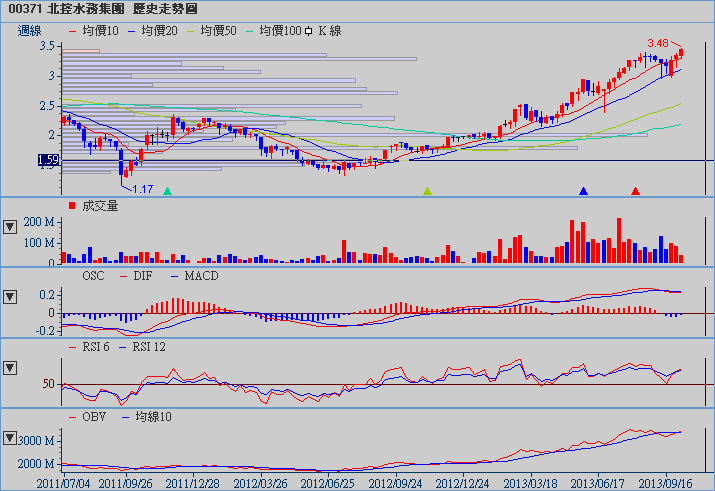This screenshot has width=715, height=491.
Task: Click the 1.59 price level marker
Action: click(x=48, y=160)
